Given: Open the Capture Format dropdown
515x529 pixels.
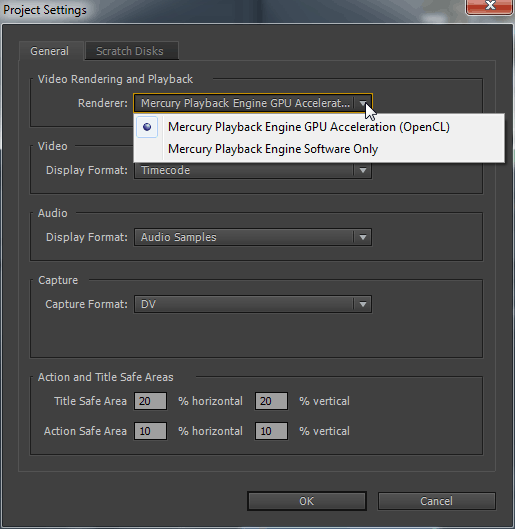Looking at the screenshot, I should point(253,304).
